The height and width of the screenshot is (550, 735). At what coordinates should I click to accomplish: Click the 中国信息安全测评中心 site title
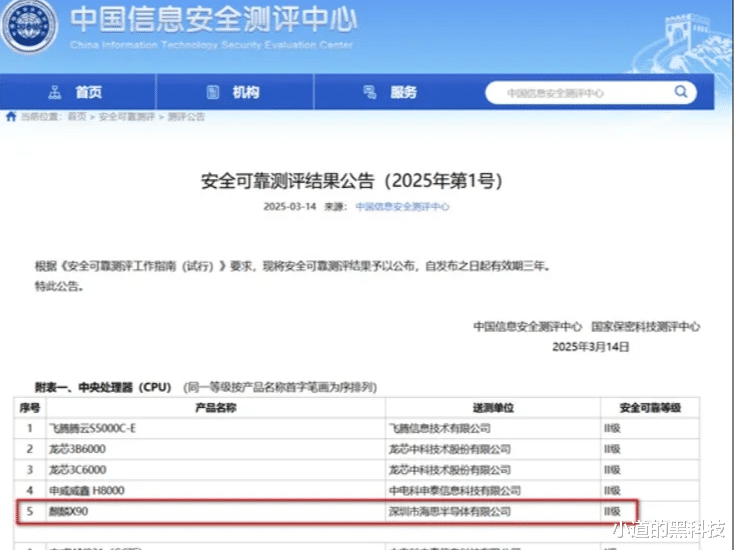214,20
